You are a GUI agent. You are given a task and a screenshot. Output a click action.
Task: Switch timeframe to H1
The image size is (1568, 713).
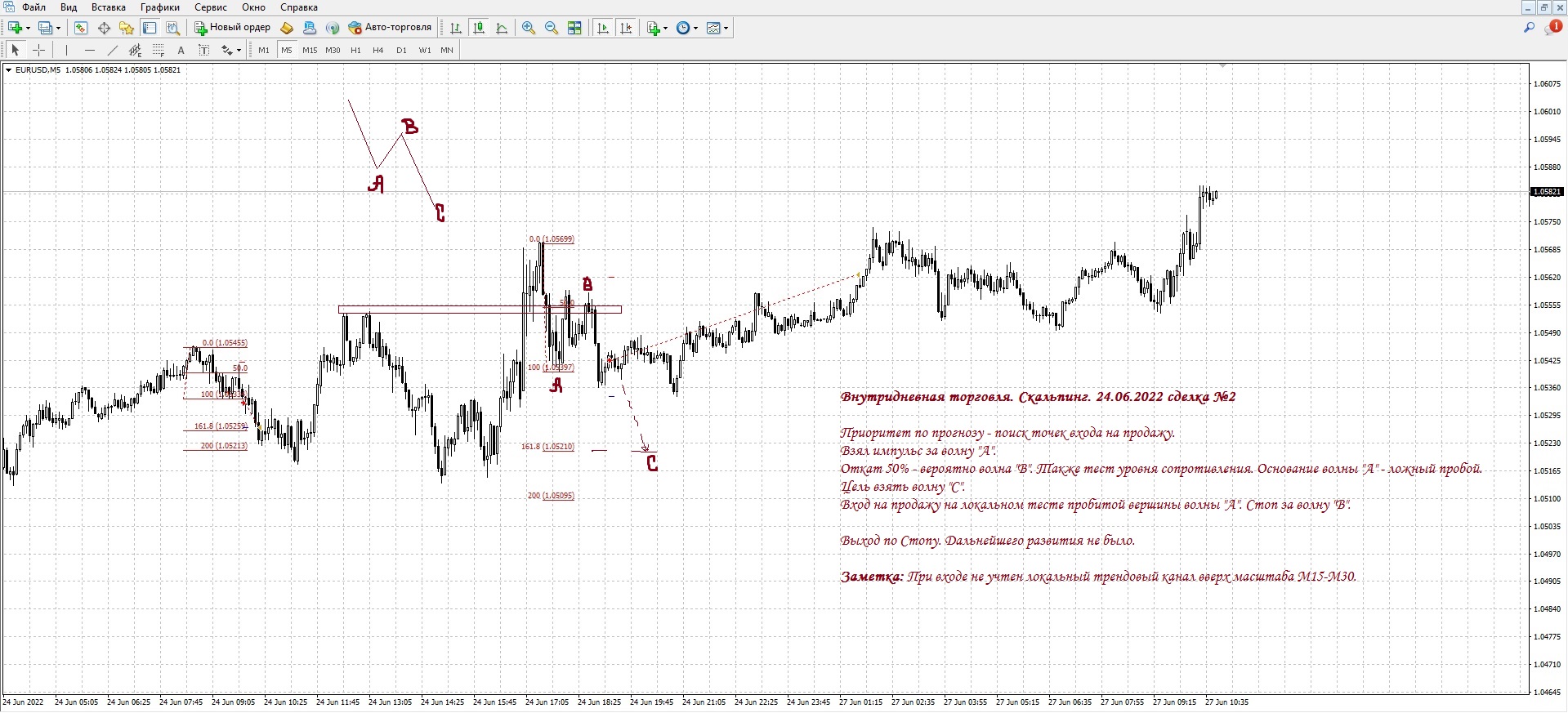click(x=355, y=50)
